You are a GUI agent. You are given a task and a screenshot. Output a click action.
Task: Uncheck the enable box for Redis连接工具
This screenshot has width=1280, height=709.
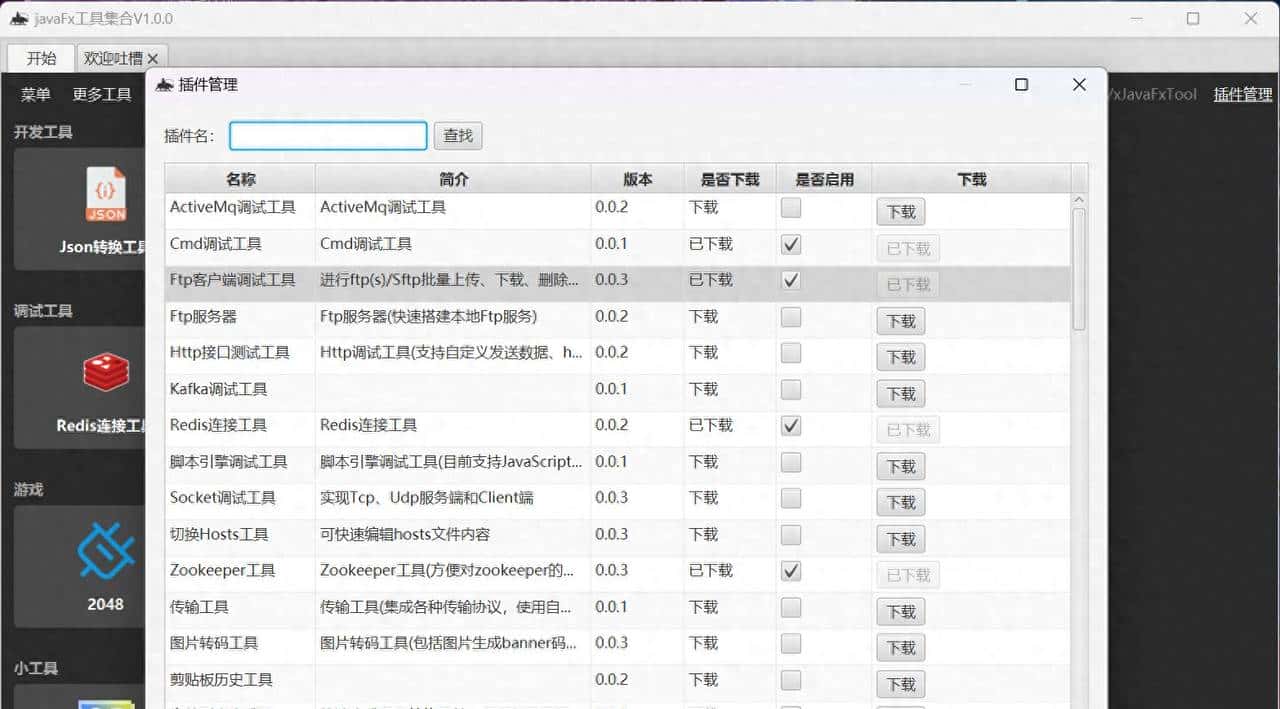(x=790, y=425)
